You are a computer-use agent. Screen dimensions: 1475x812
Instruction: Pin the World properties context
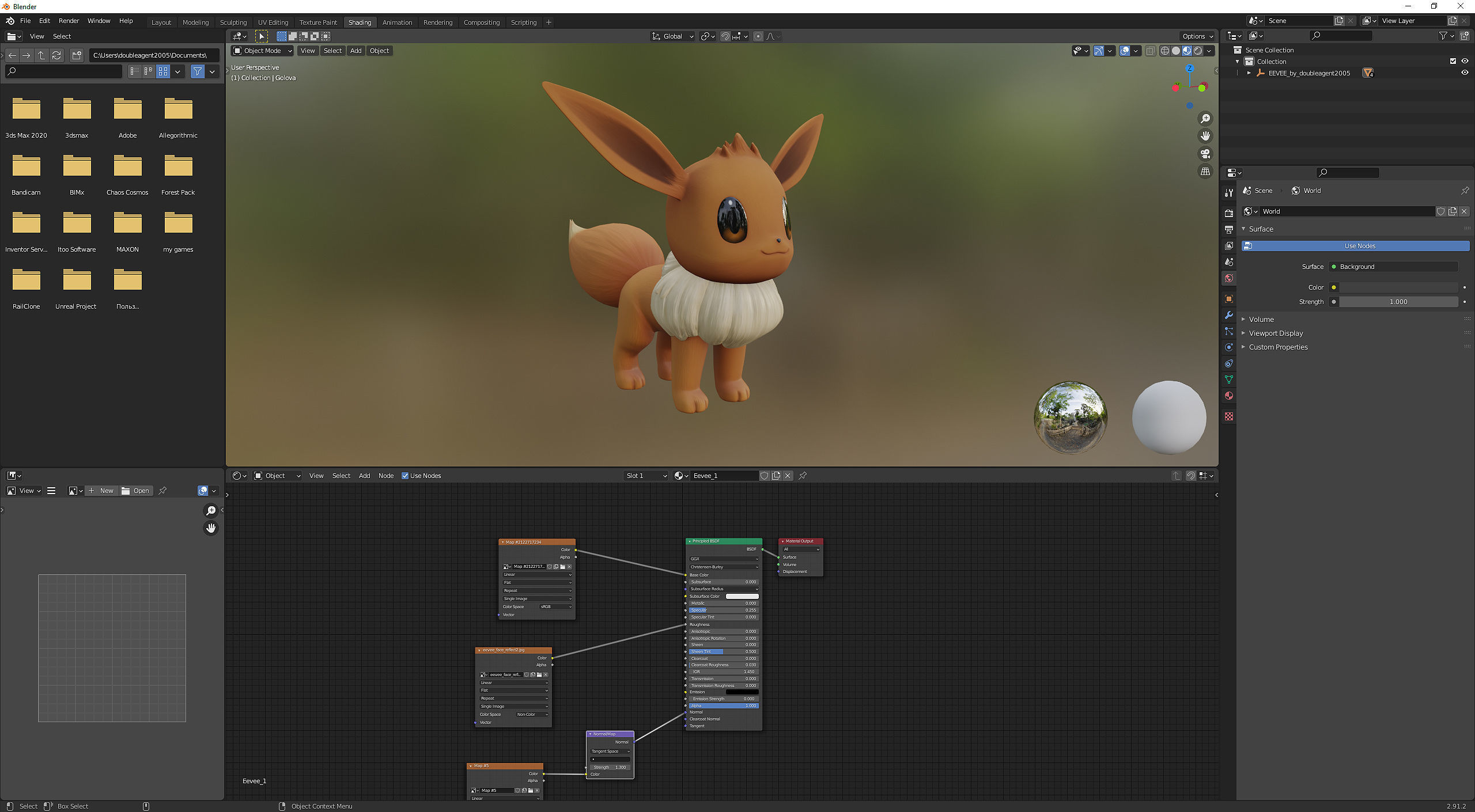1465,191
